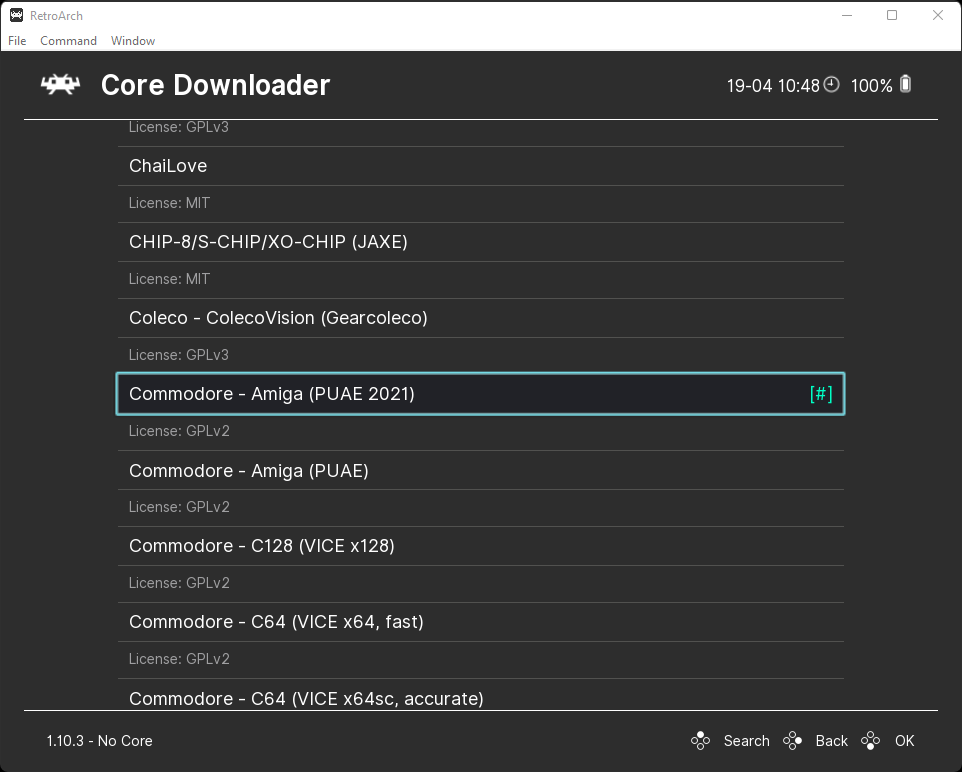Select Commodore - C128 (VICE x128) core
Image resolution: width=962 pixels, height=772 pixels.
point(481,546)
